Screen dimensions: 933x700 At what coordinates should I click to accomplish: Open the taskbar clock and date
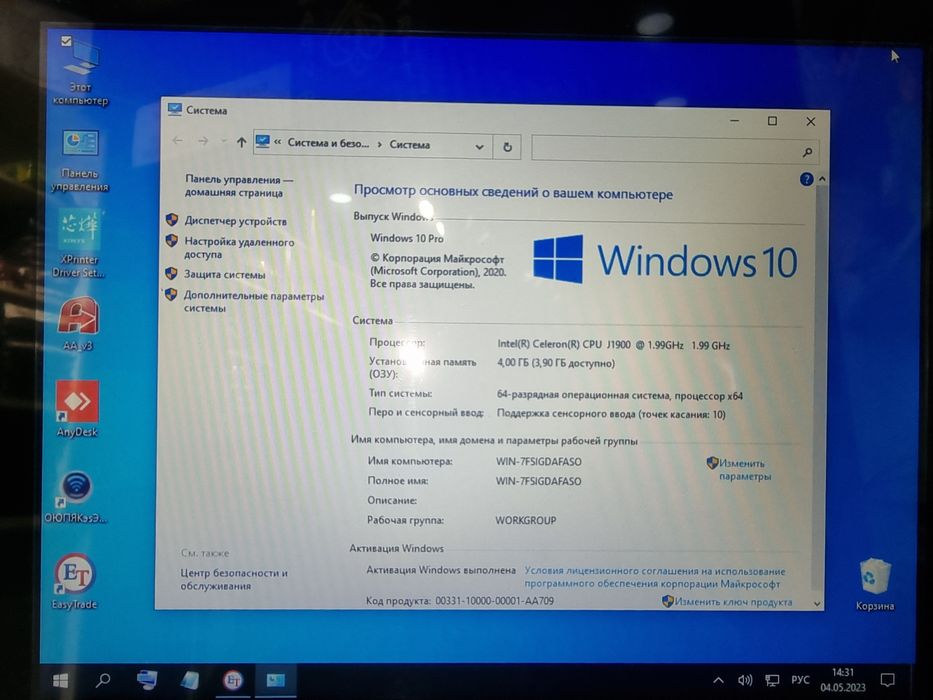pos(843,680)
